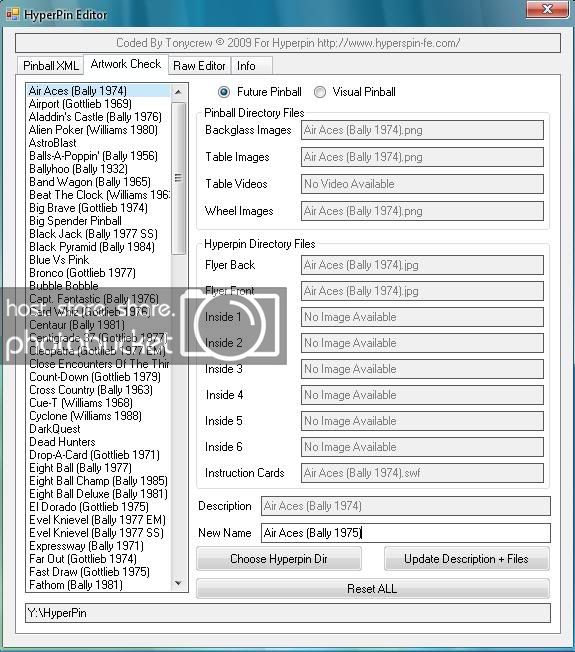
Task: Select Black Pyramid (Bally 1984)
Action: [x=99, y=247]
